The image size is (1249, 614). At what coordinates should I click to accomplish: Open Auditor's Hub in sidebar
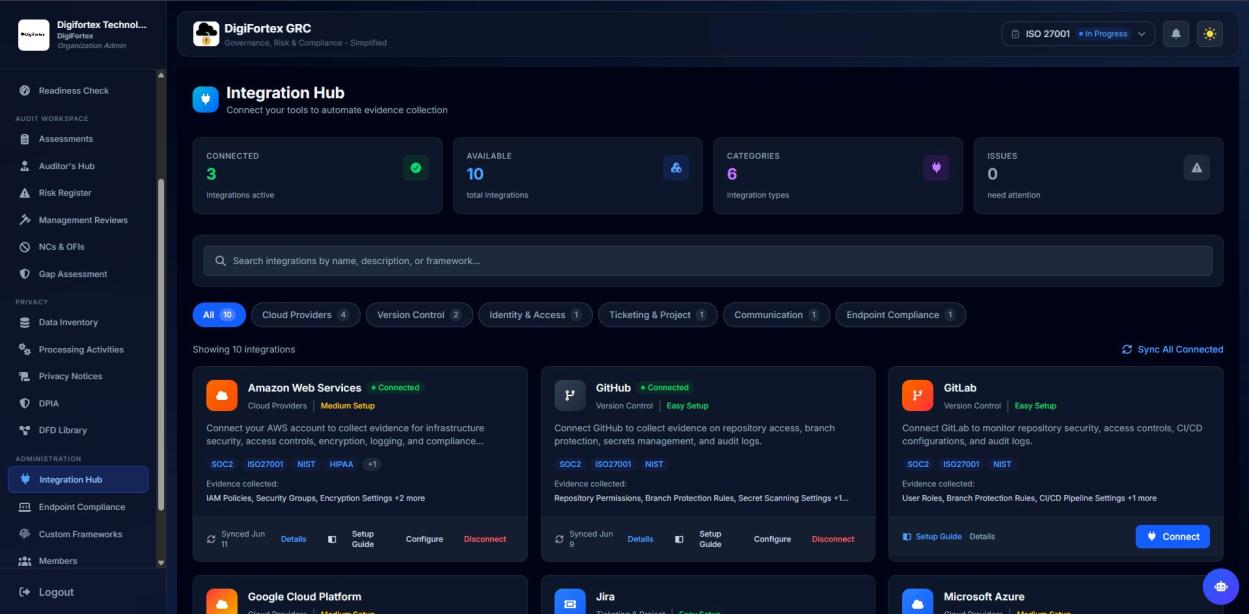click(78, 166)
